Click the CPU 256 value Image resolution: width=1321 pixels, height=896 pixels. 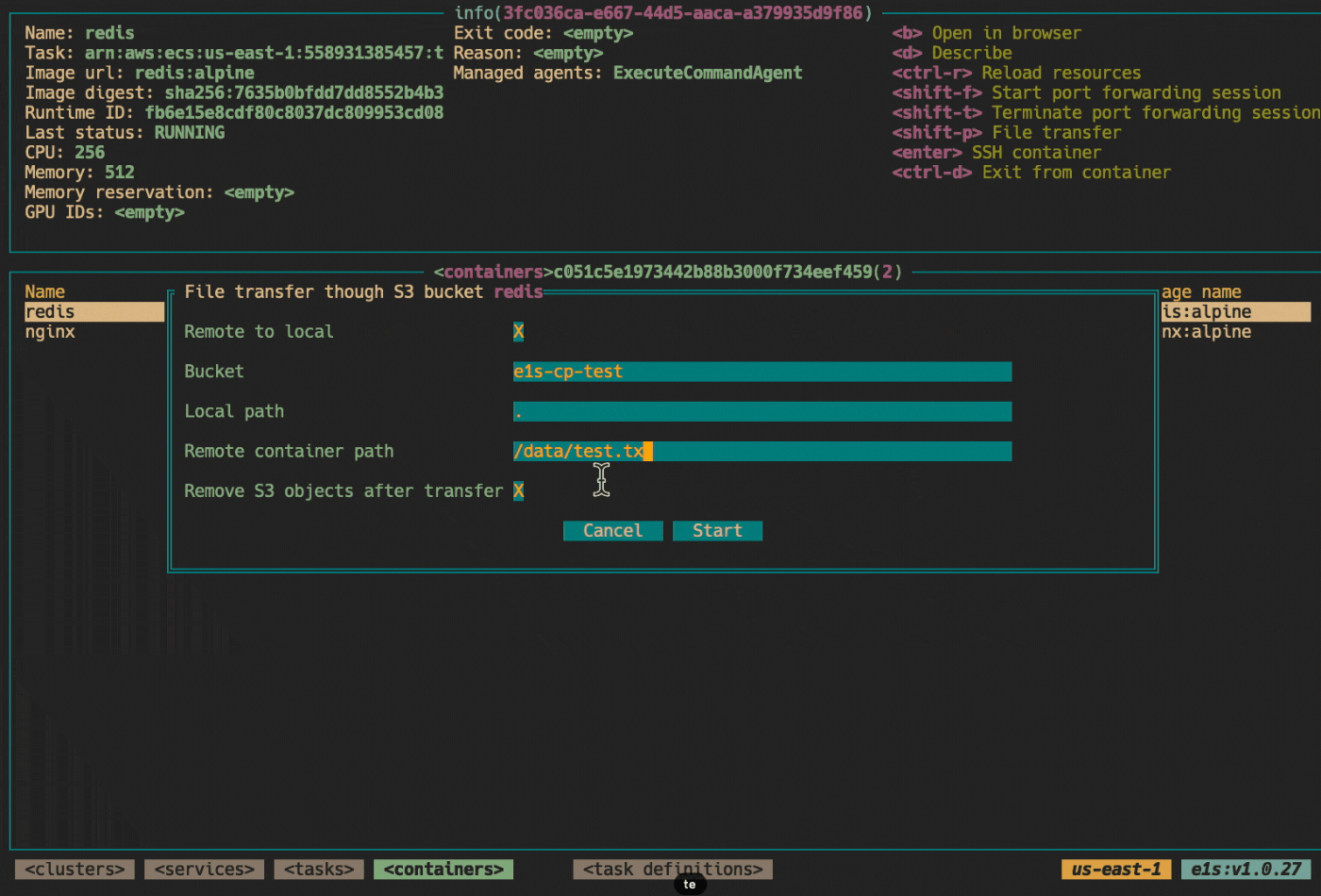pyautogui.click(x=90, y=153)
